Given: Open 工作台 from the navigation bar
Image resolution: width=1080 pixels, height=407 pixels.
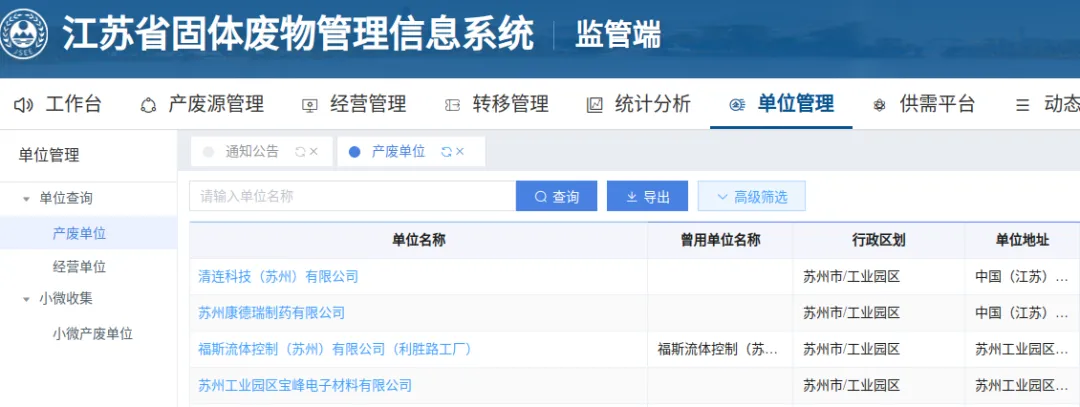Looking at the screenshot, I should (x=59, y=104).
